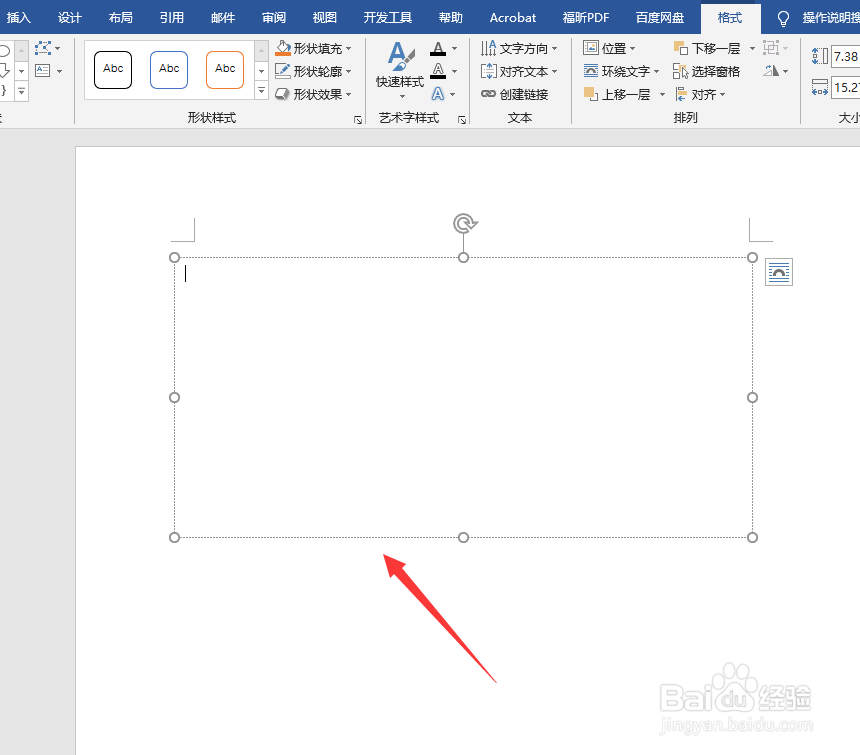This screenshot has width=860, height=755.
Task: Switch to the 设计 Design tab
Action: [70, 18]
